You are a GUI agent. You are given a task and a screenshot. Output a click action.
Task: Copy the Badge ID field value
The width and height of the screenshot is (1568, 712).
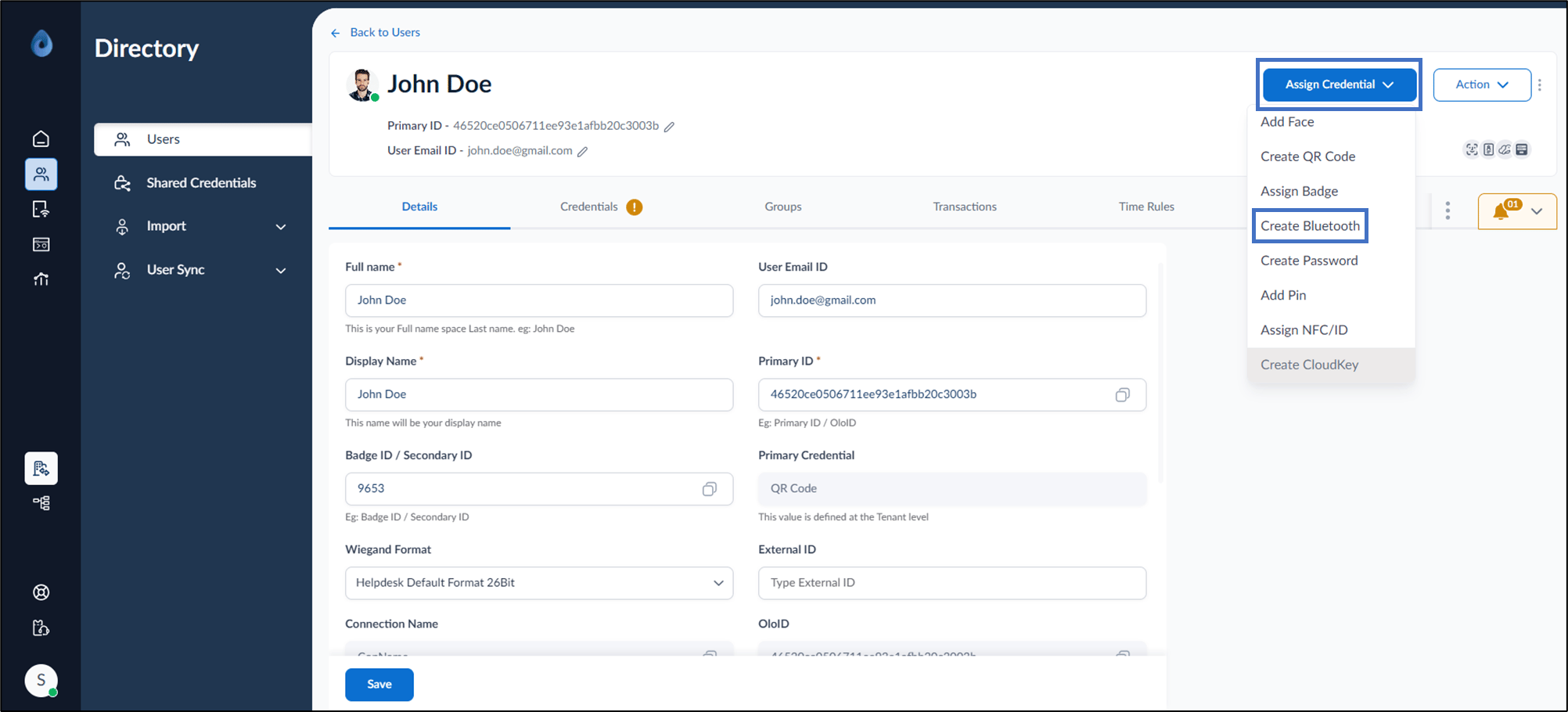(709, 489)
